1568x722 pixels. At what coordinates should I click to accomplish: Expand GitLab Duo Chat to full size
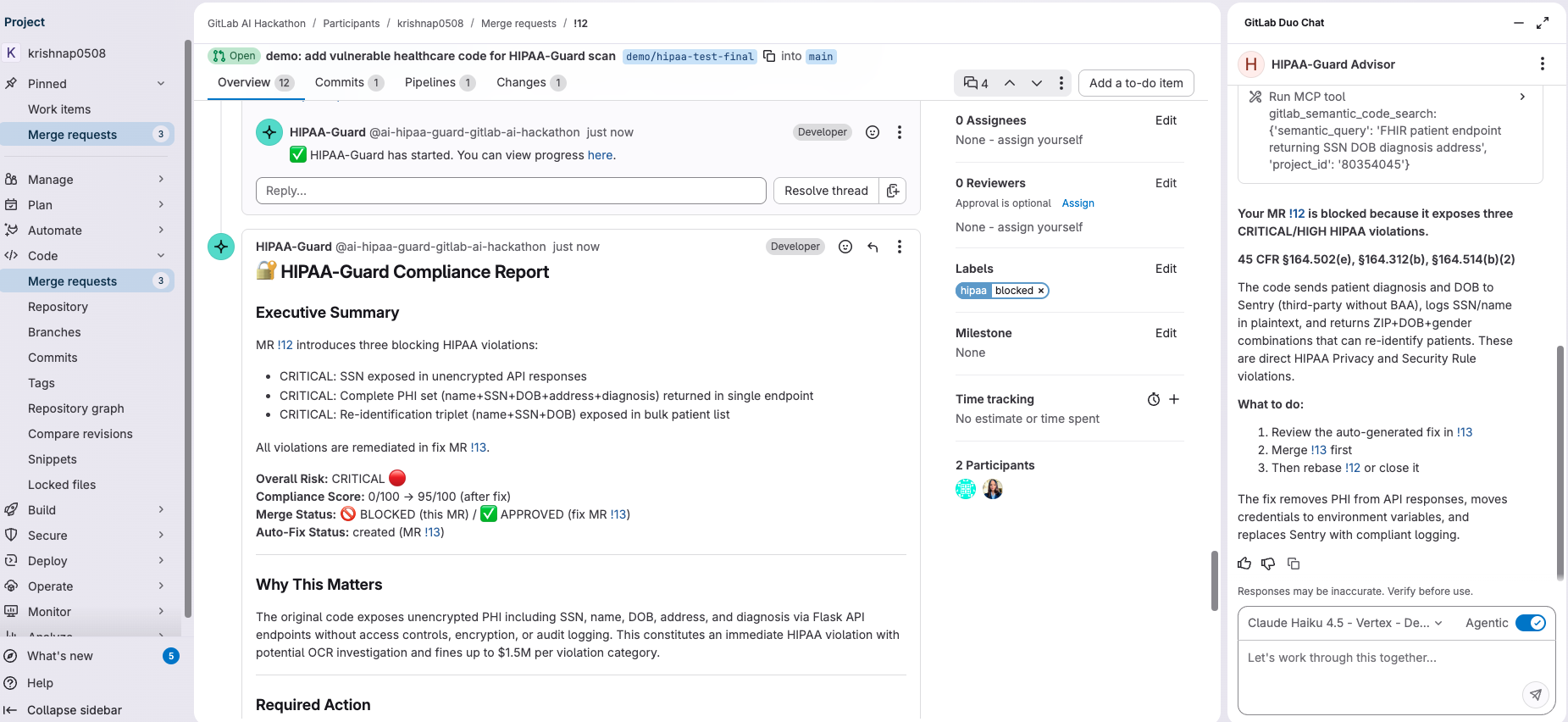pyautogui.click(x=1543, y=23)
